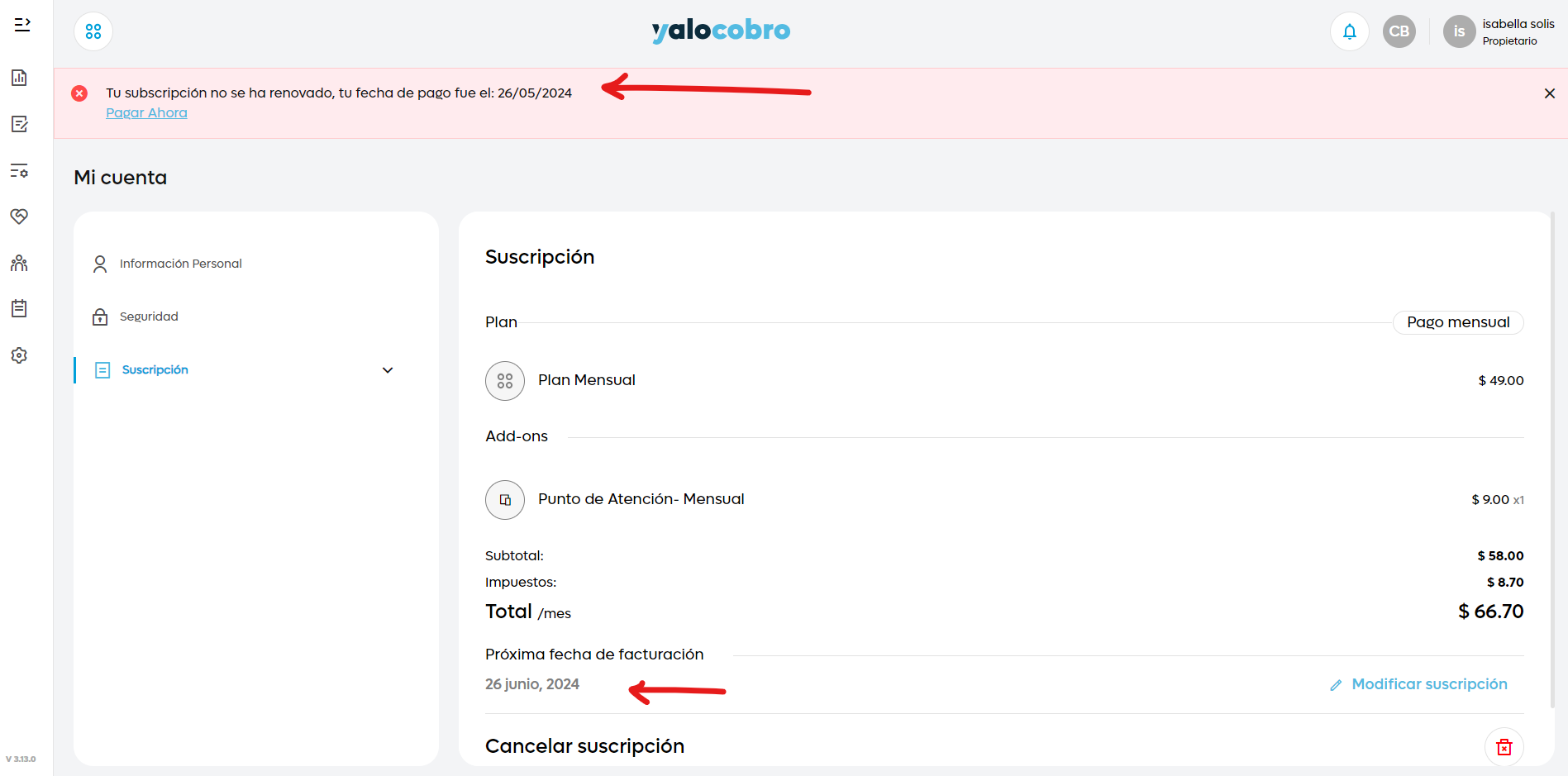This screenshot has width=1568, height=776.
Task: Expand the Suscripción menu chevron
Action: [388, 370]
